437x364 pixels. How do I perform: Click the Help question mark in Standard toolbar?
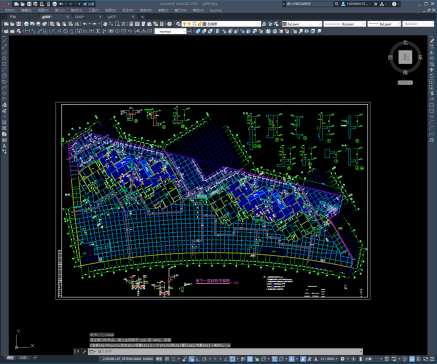pyautogui.click(x=169, y=24)
